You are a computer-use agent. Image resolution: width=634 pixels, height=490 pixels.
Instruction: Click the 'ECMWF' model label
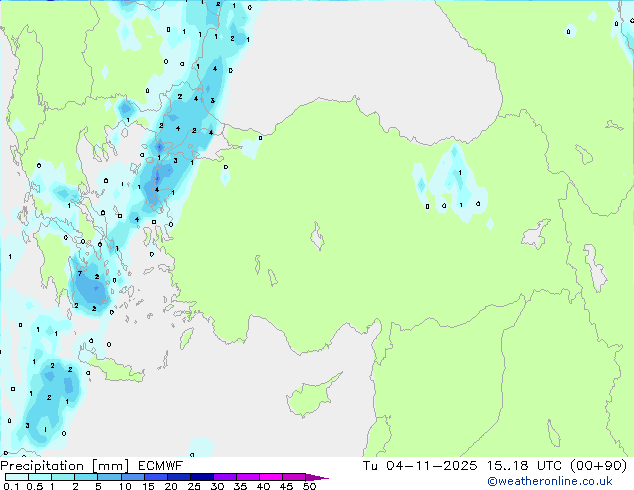tap(161, 466)
